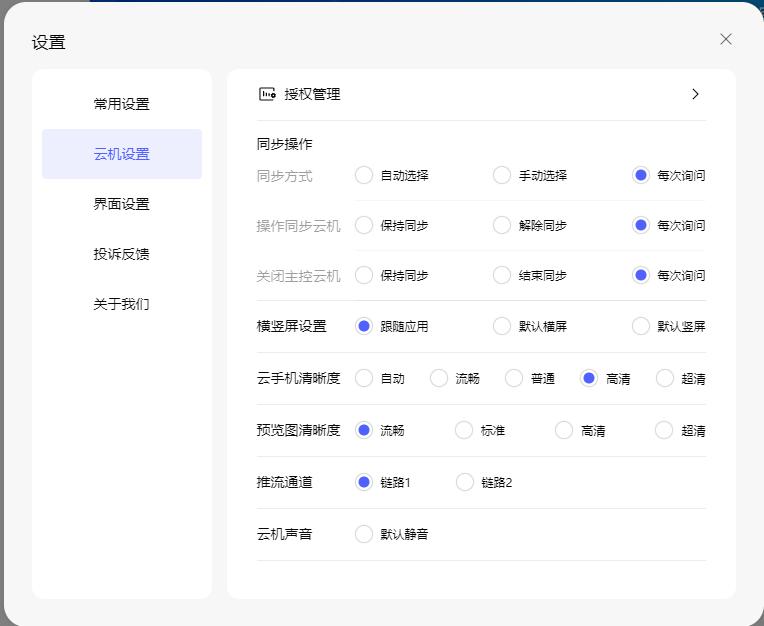Choose 结束同步 for 关闭主控云机
Image resolution: width=764 pixels, height=626 pixels.
[x=502, y=275]
